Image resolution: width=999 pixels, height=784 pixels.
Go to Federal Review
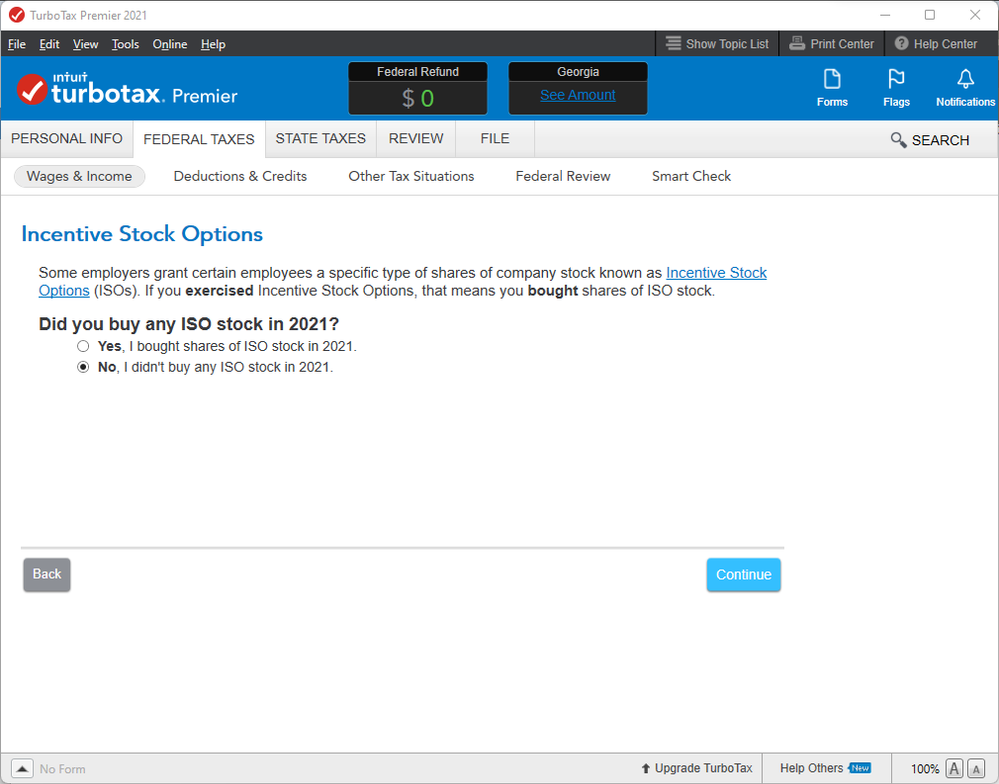click(x=563, y=176)
